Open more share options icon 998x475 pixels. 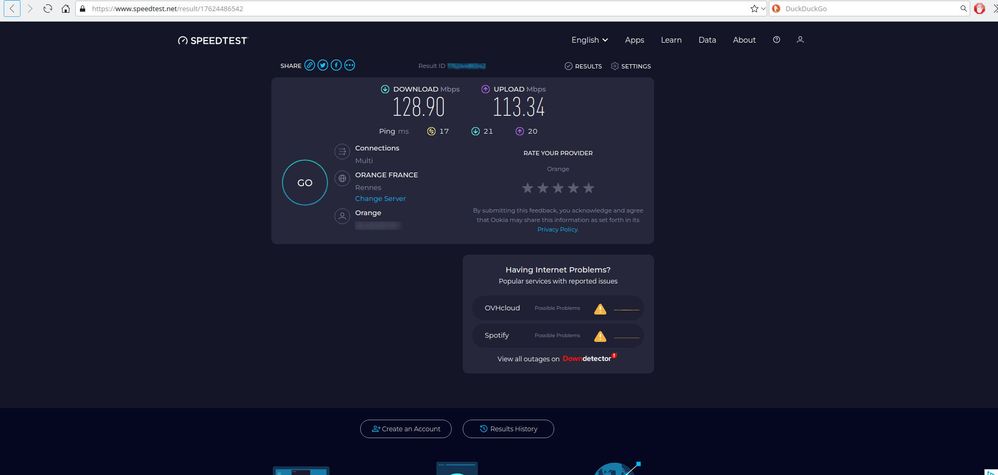(349, 66)
